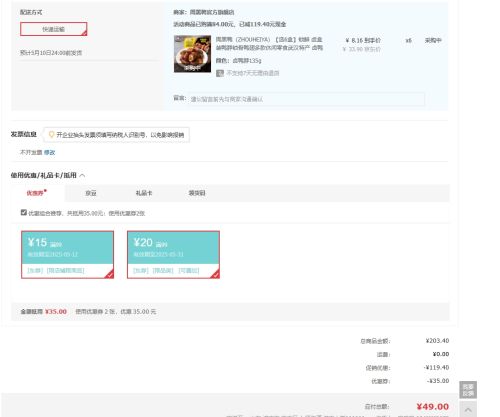Click the 周黑鸭 product thumbnail image

tap(192, 54)
